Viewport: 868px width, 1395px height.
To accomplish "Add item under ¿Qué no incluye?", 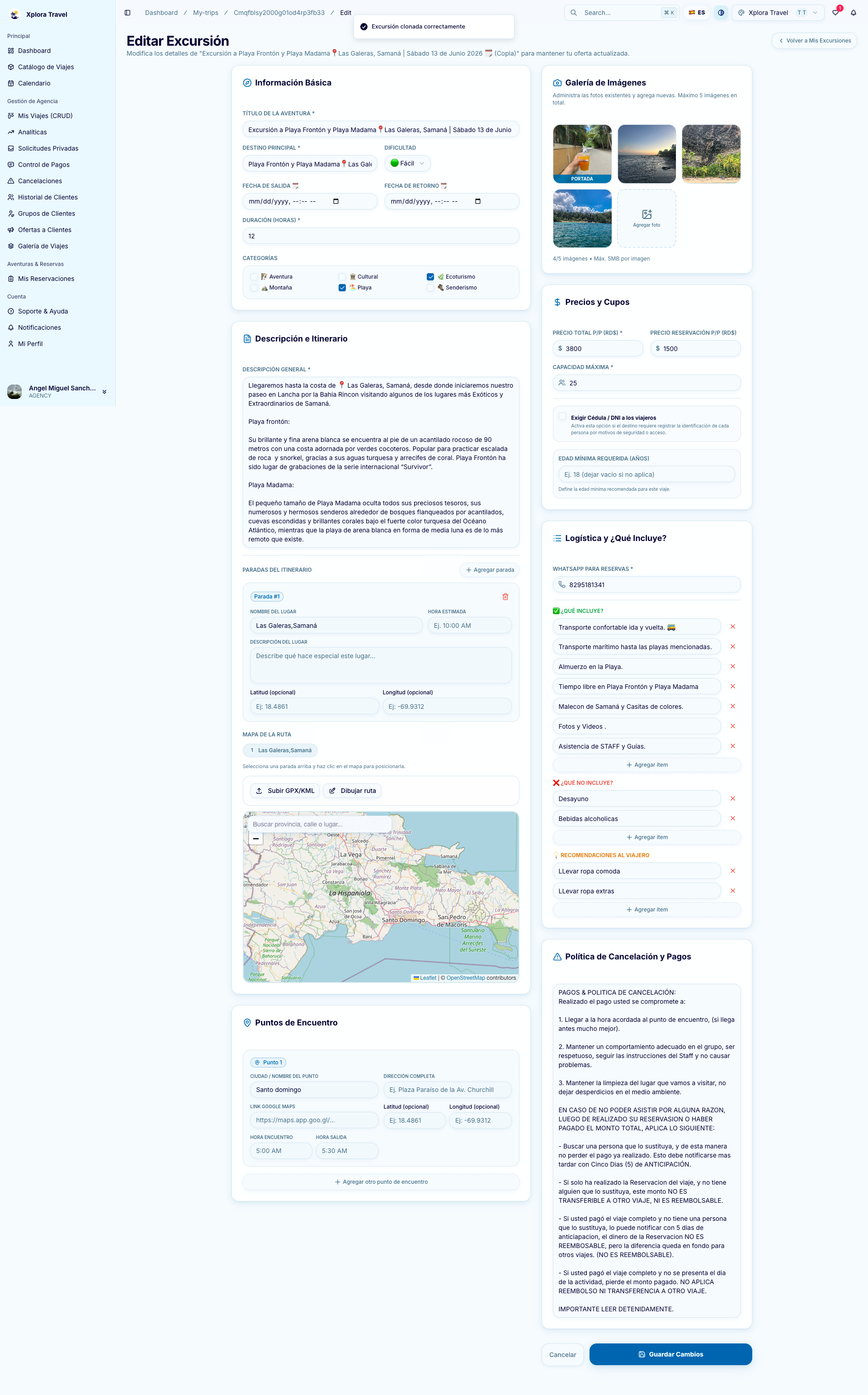I will coord(646,837).
